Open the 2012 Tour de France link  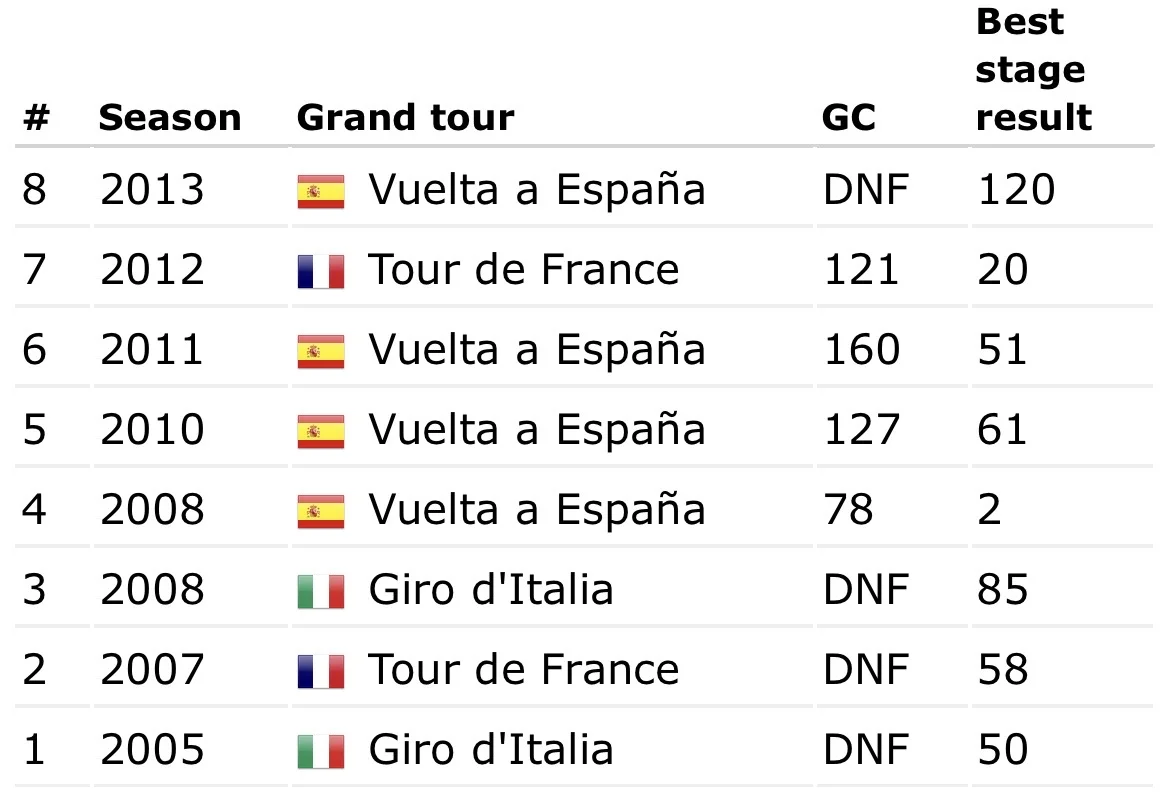pyautogui.click(x=524, y=269)
